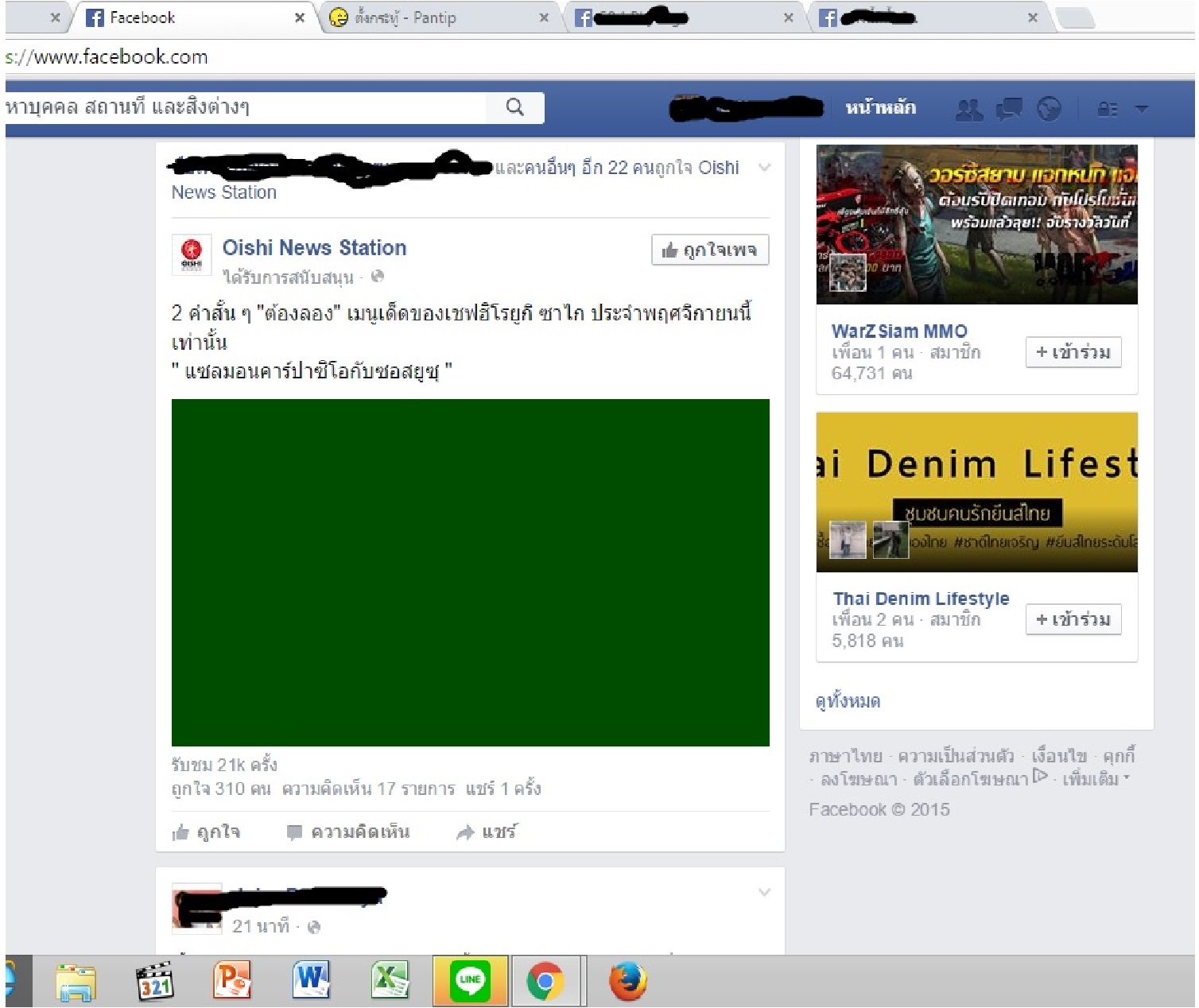Open WarZ Siam MMO cover image
The image size is (1199, 1008).
tap(976, 224)
